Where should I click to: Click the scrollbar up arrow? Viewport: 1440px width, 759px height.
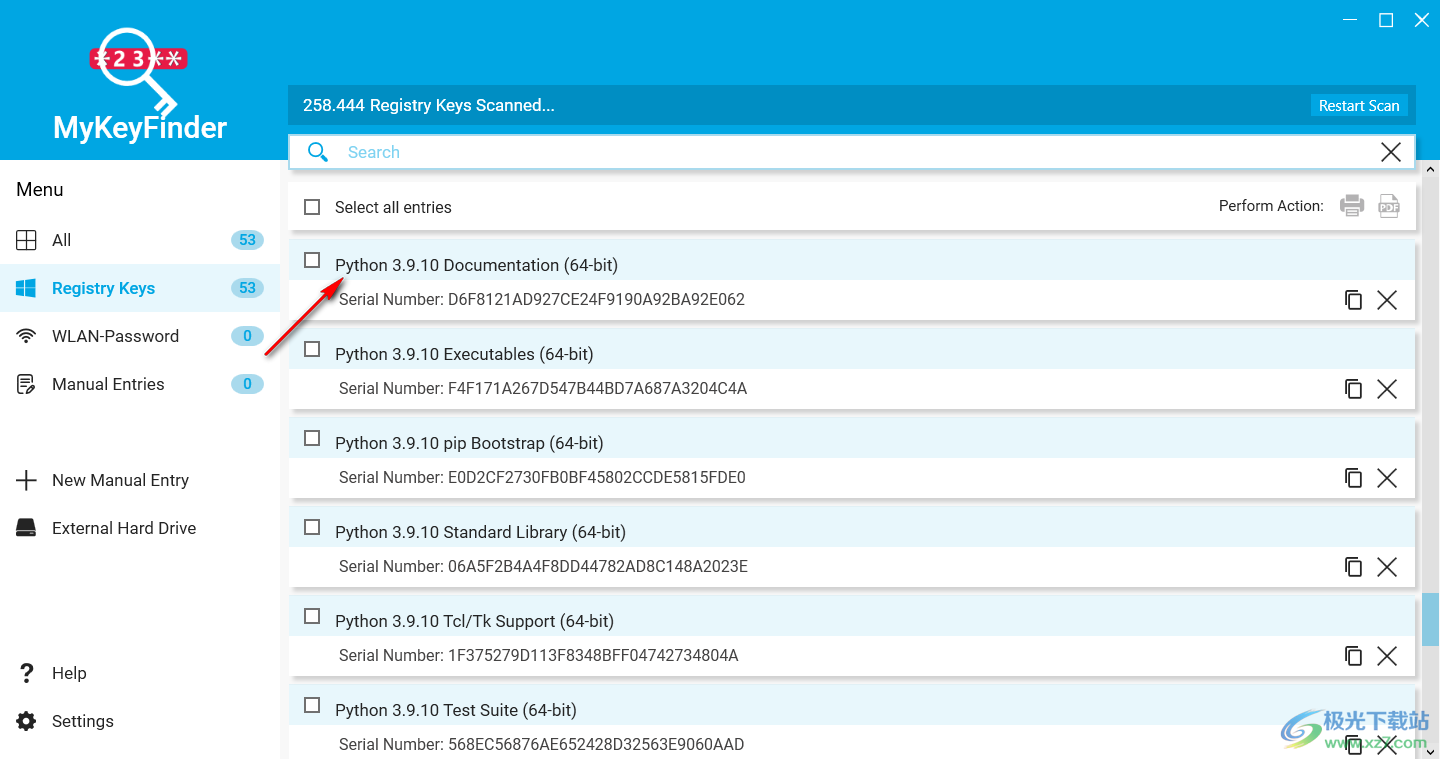coord(1431,167)
